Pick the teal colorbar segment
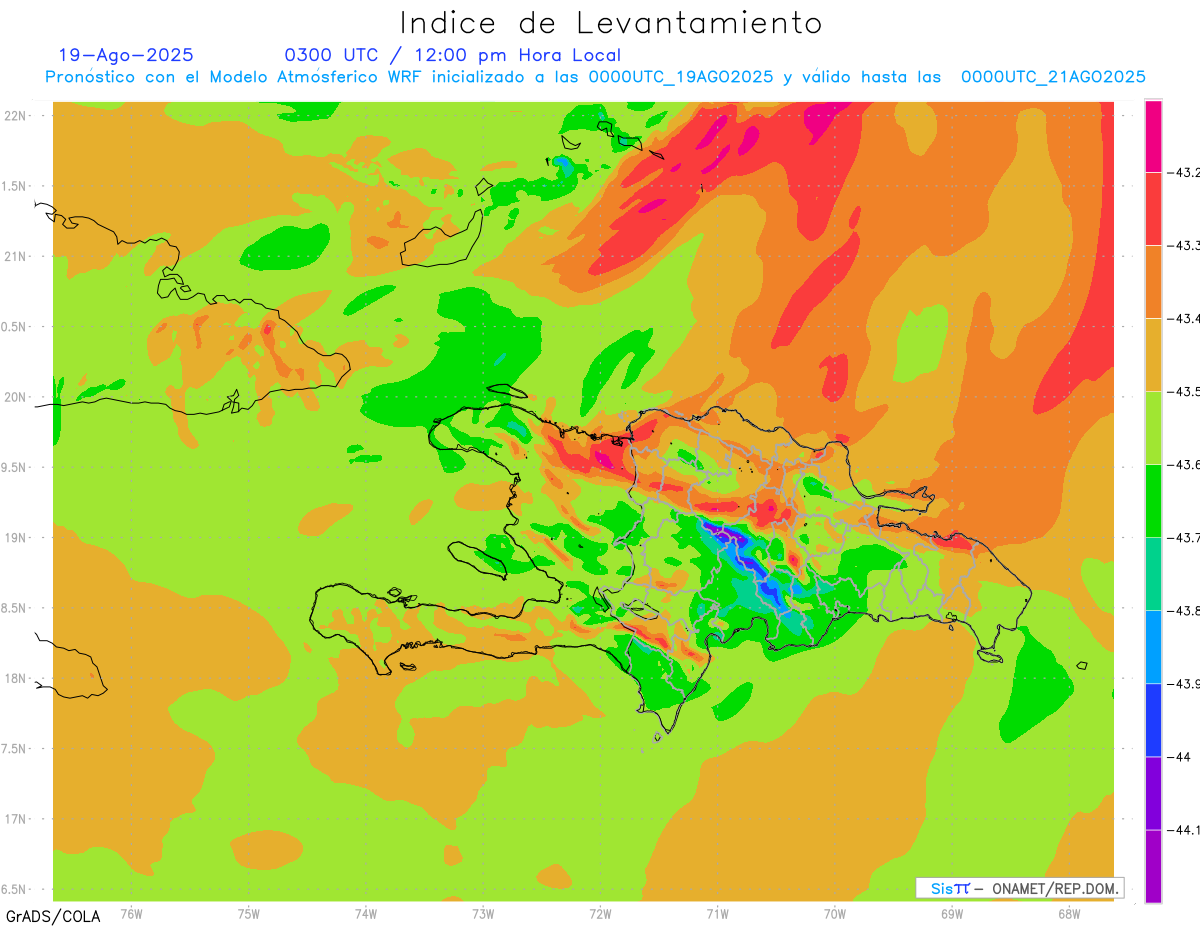 pyautogui.click(x=1153, y=574)
